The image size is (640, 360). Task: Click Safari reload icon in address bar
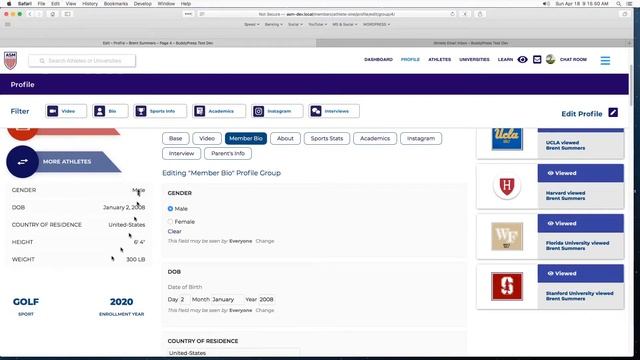pos(452,14)
